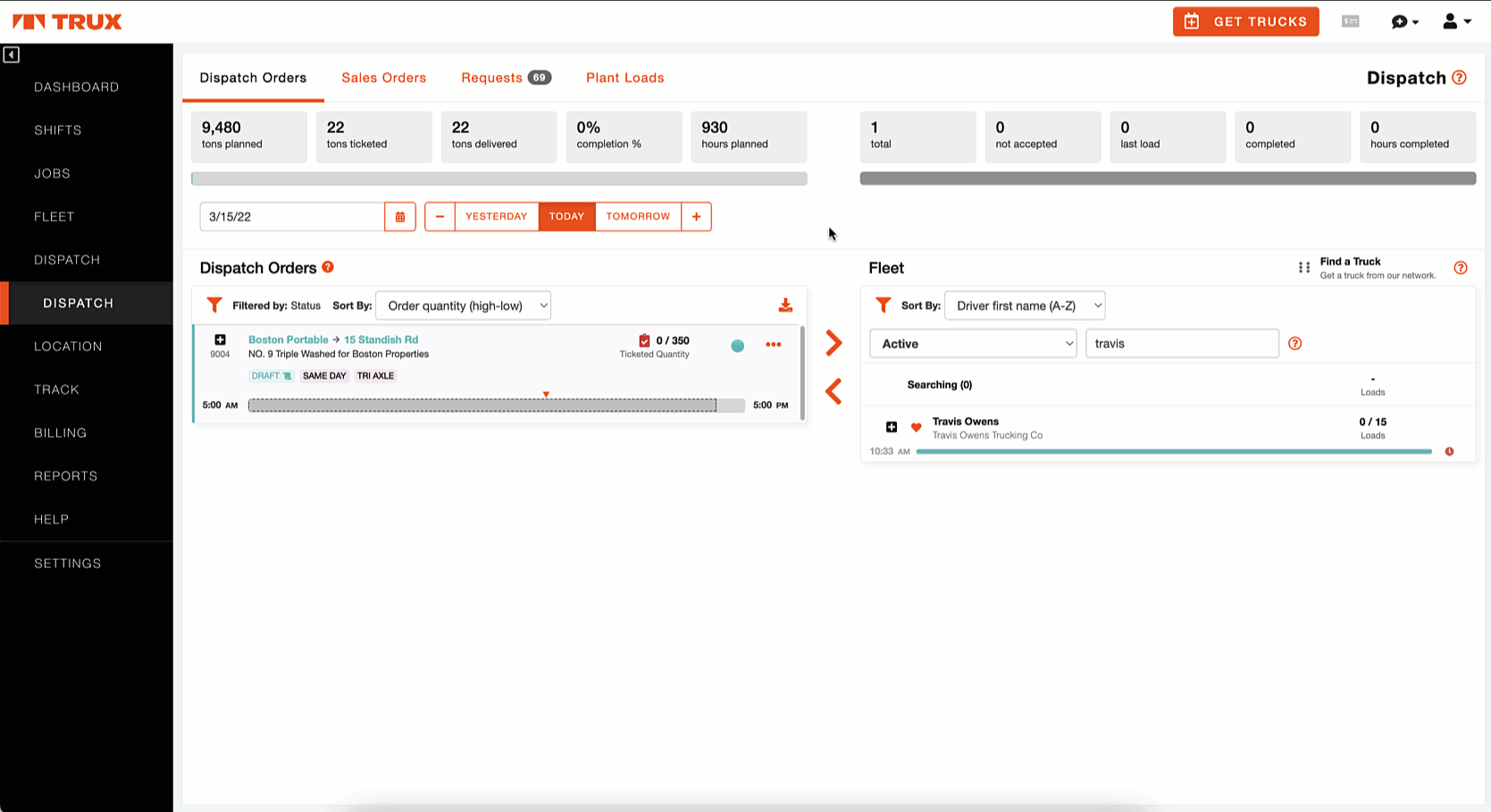Screen dimensions: 1491x812
Task: Select the TODAY button
Action: point(566,216)
